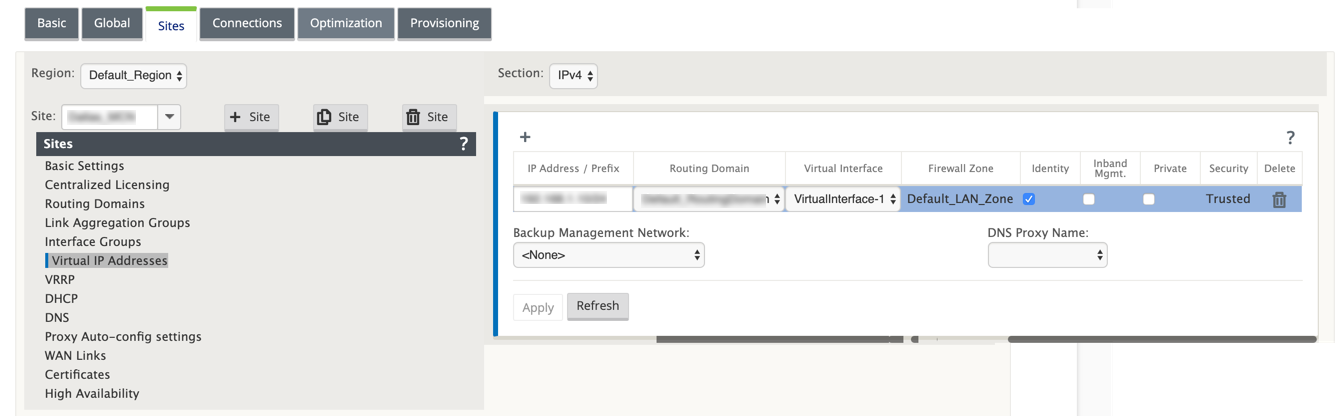Open Proxy Auto-config settings
This screenshot has width=1339, height=416.
pos(123,337)
